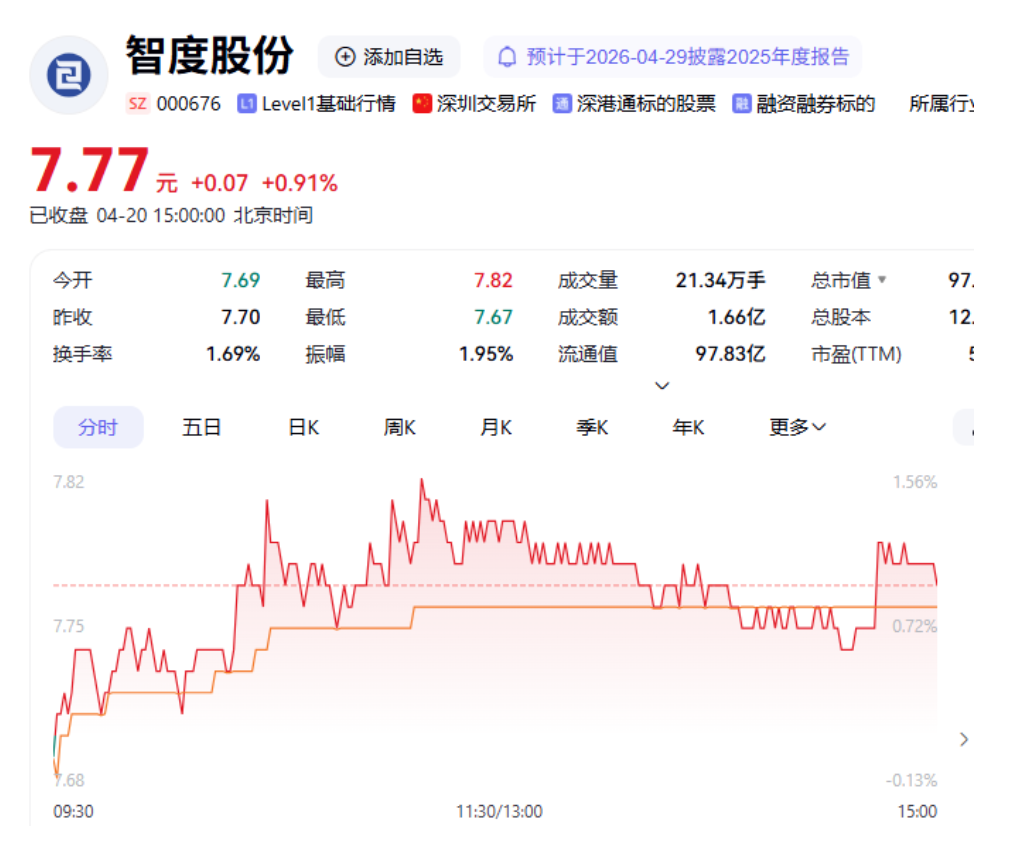Click the 成交量 value 21.34万手
The width and height of the screenshot is (1014, 855).
pos(720,280)
